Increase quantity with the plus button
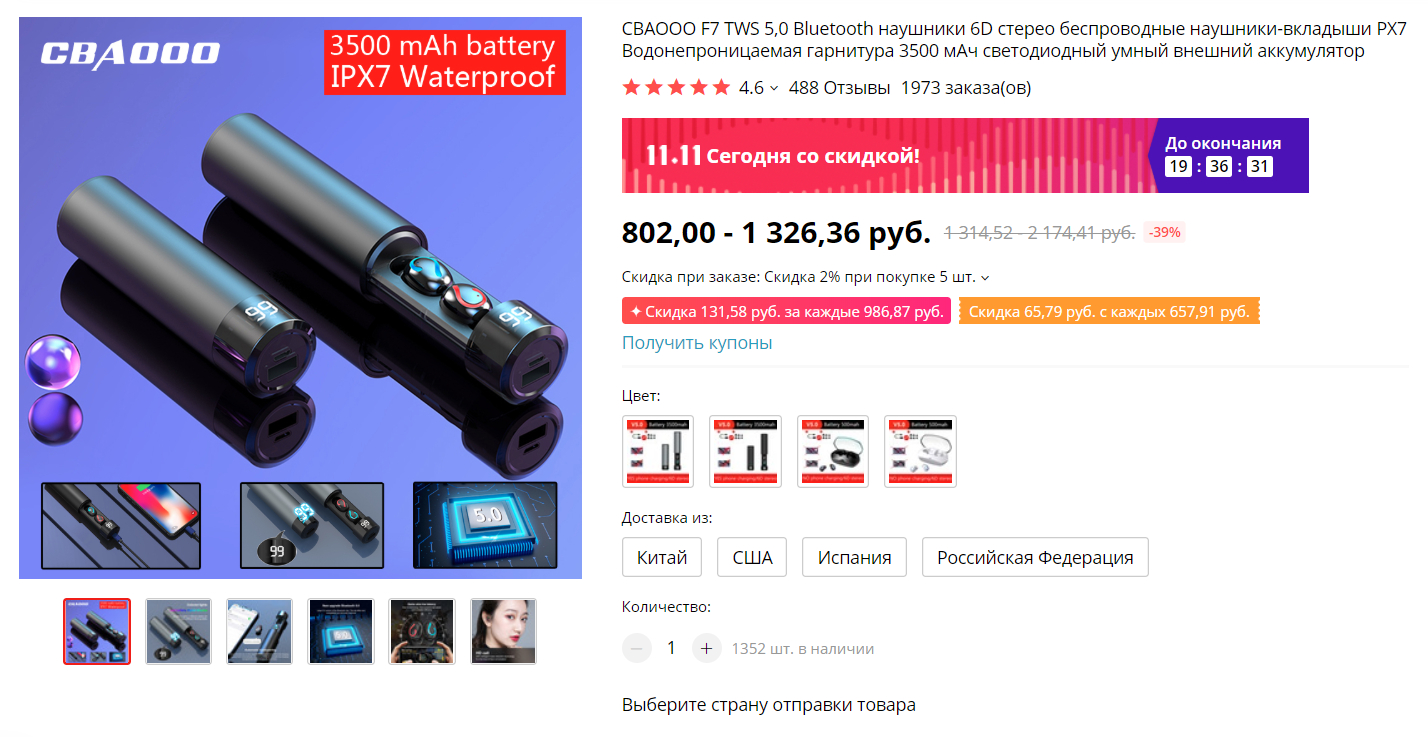1428x737 pixels. (x=706, y=648)
